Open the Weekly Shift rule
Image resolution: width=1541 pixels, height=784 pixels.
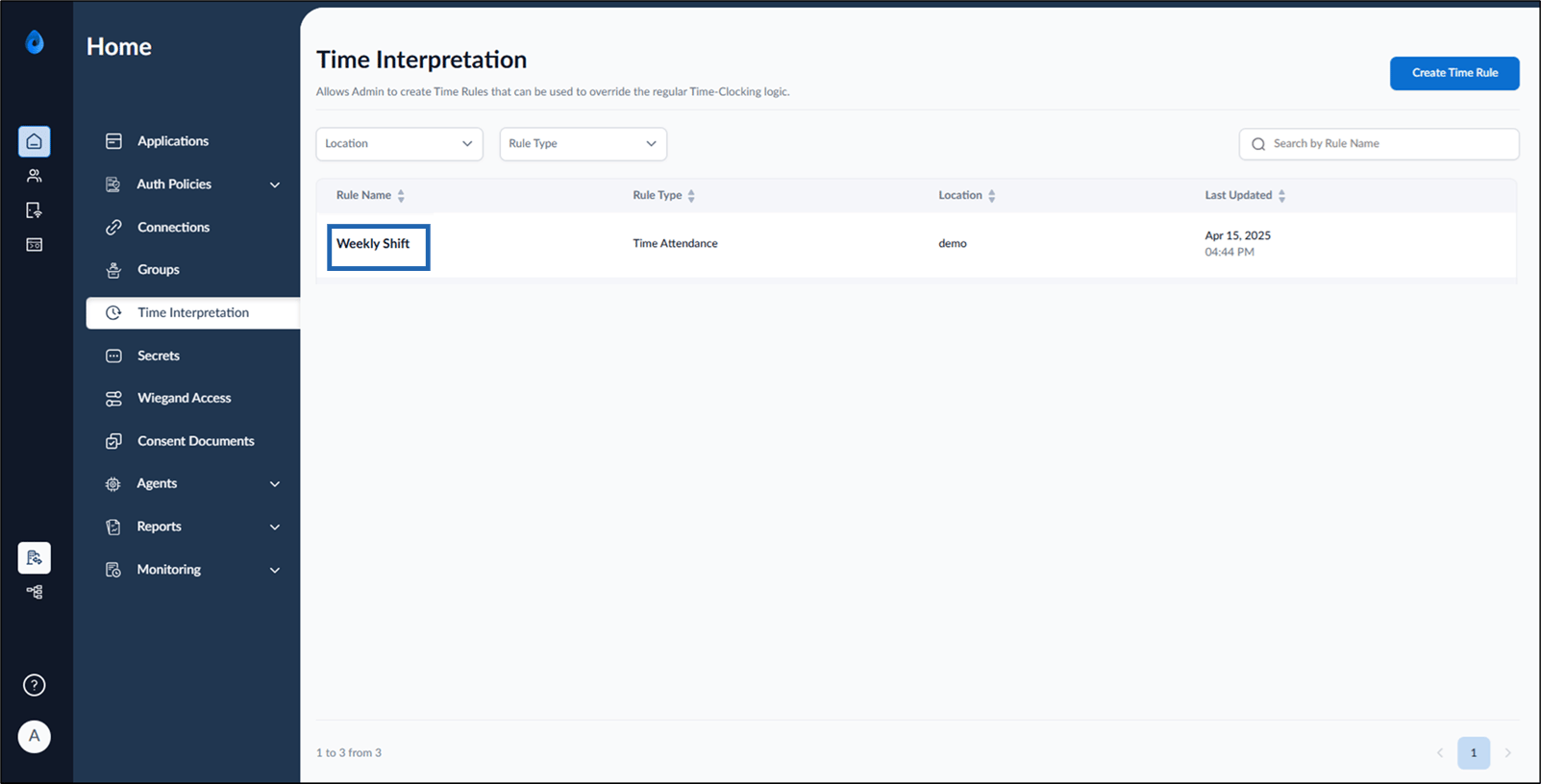point(373,244)
